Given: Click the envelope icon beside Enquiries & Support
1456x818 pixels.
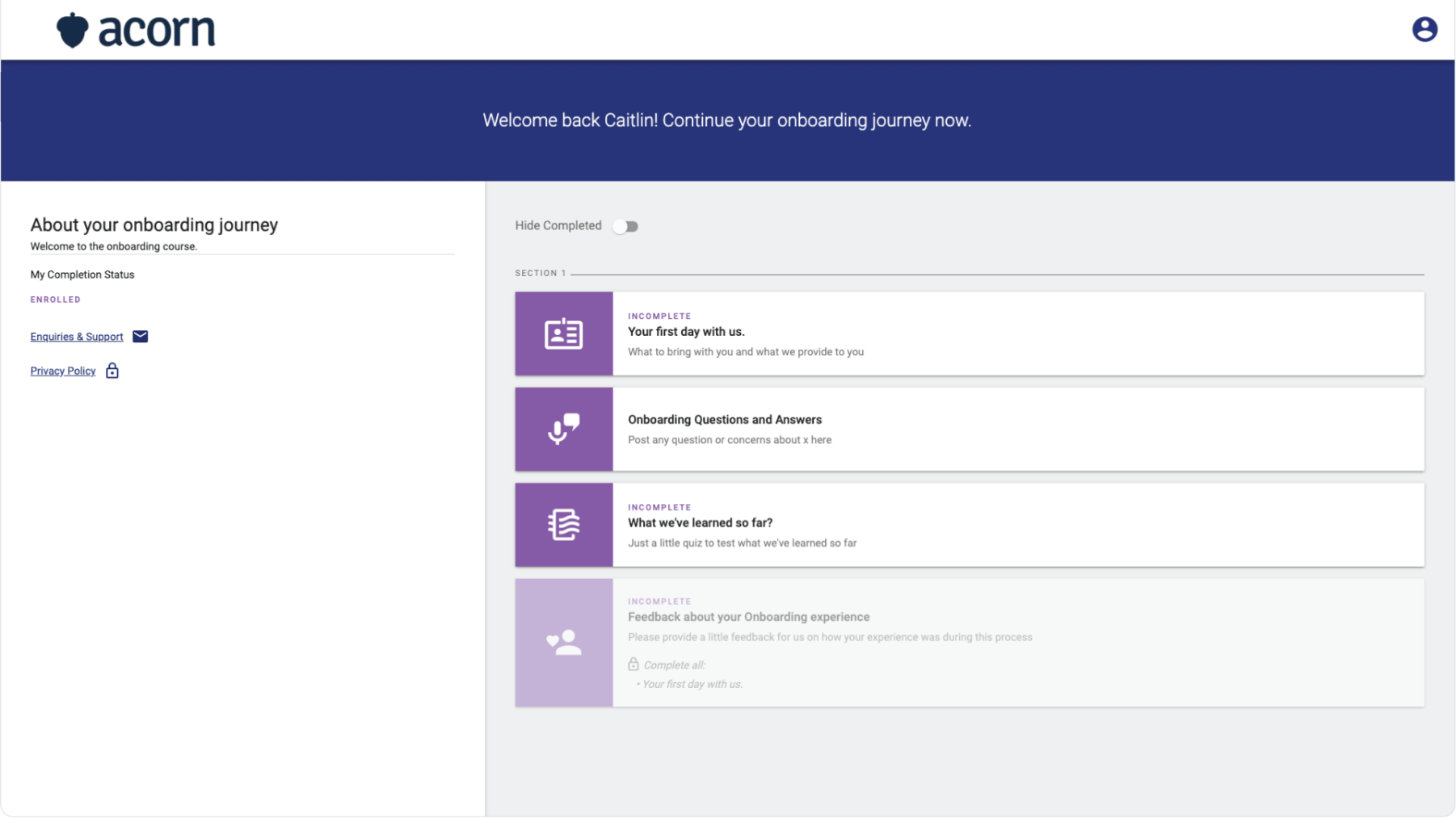Looking at the screenshot, I should [140, 337].
